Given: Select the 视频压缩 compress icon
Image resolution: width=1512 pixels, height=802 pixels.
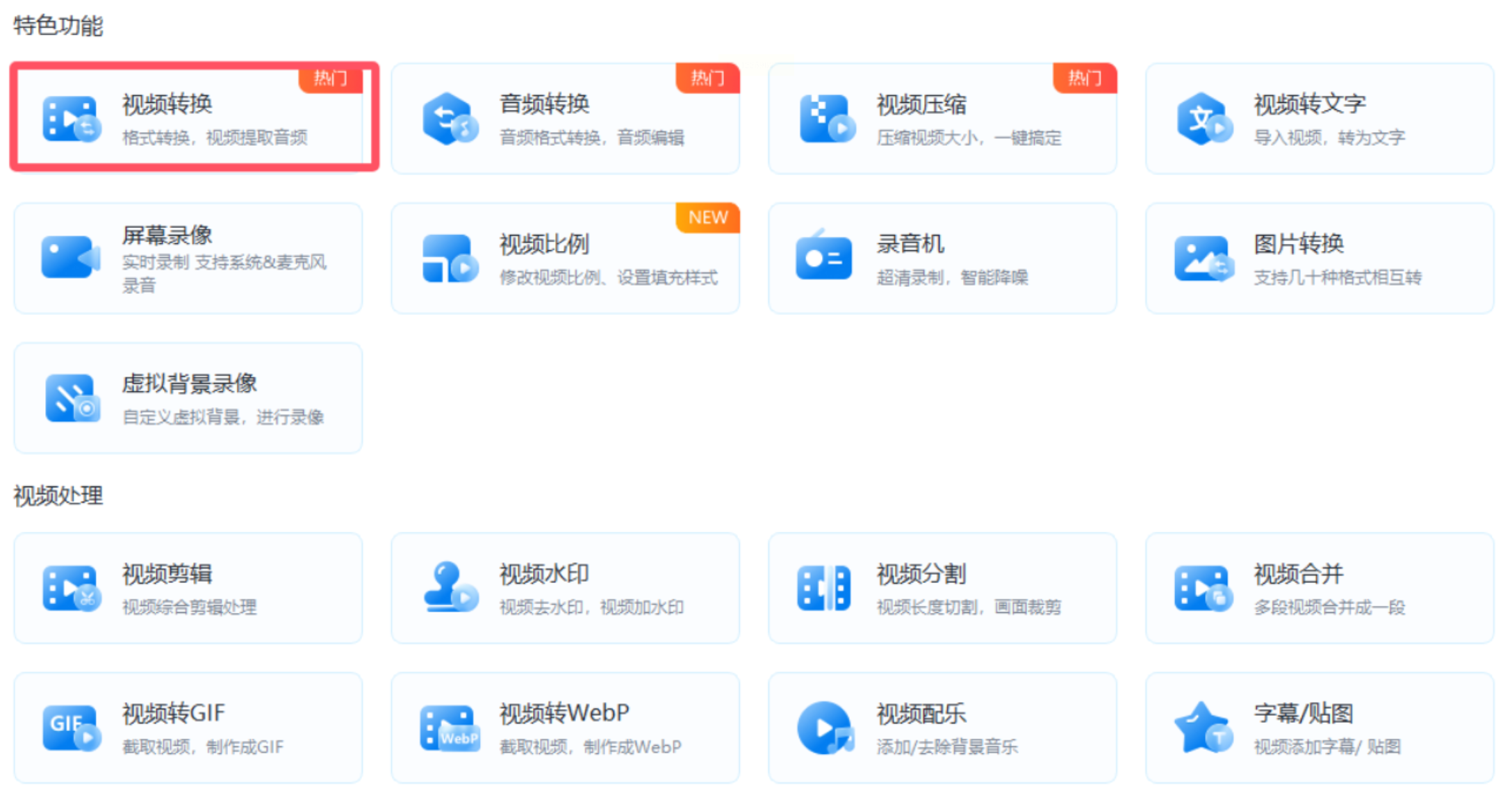Looking at the screenshot, I should click(x=826, y=119).
